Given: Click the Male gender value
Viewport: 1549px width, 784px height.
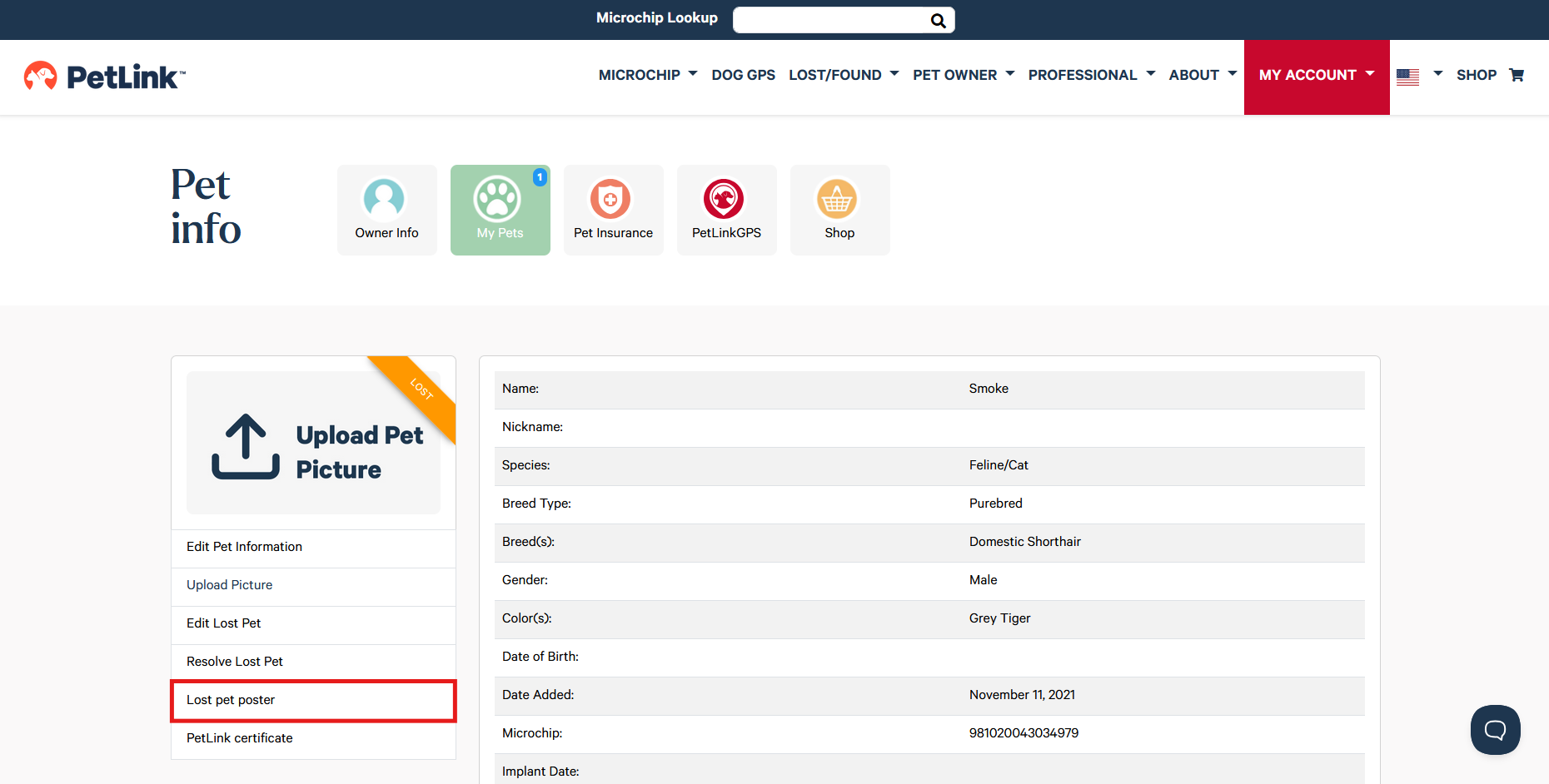Looking at the screenshot, I should (983, 580).
